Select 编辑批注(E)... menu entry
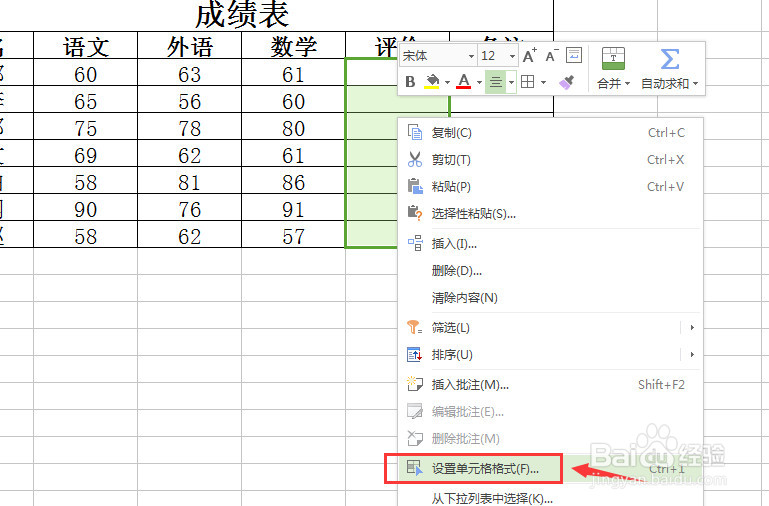The image size is (769, 506). tap(550, 411)
